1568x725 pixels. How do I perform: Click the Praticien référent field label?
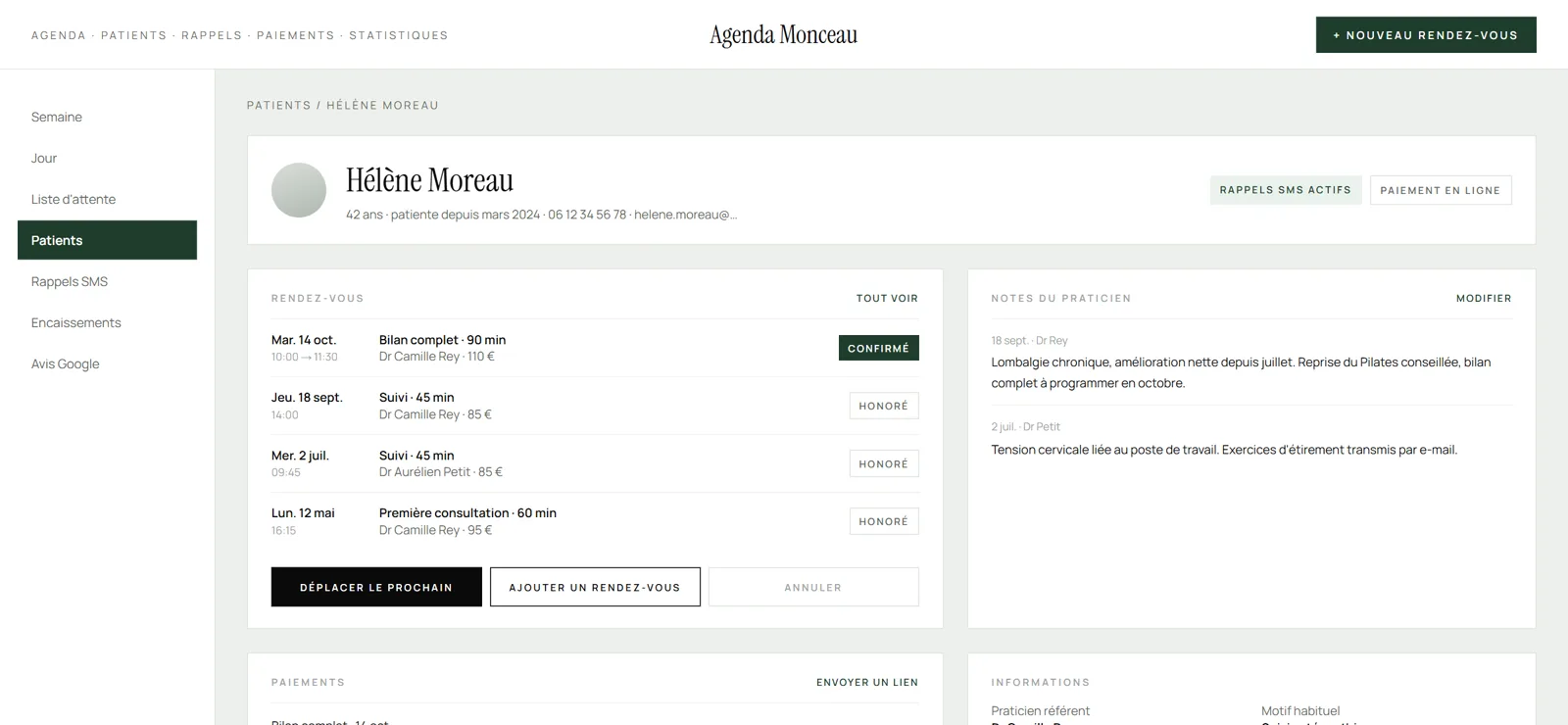tap(1040, 710)
